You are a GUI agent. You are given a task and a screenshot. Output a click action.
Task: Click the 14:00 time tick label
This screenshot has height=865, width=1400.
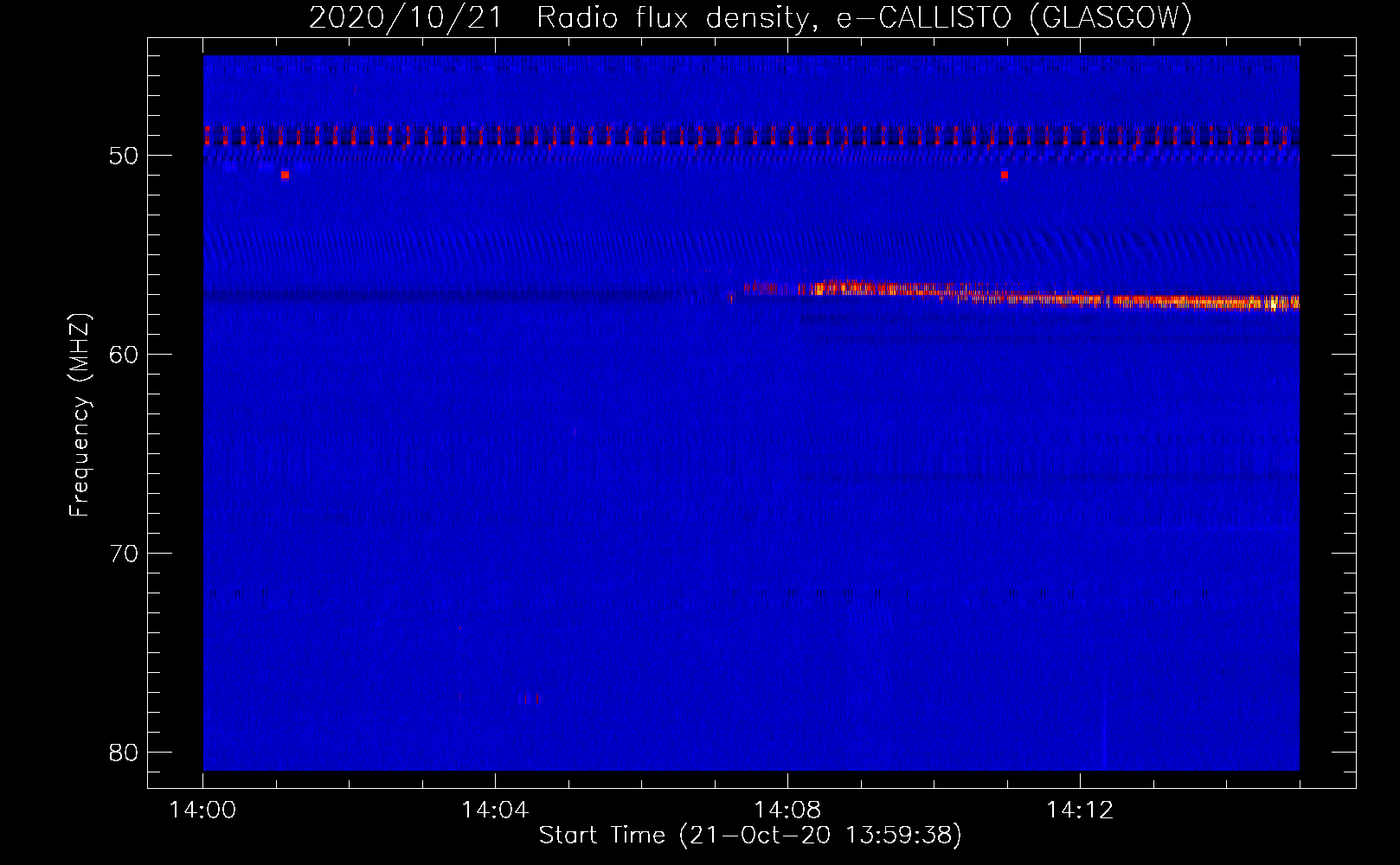202,811
